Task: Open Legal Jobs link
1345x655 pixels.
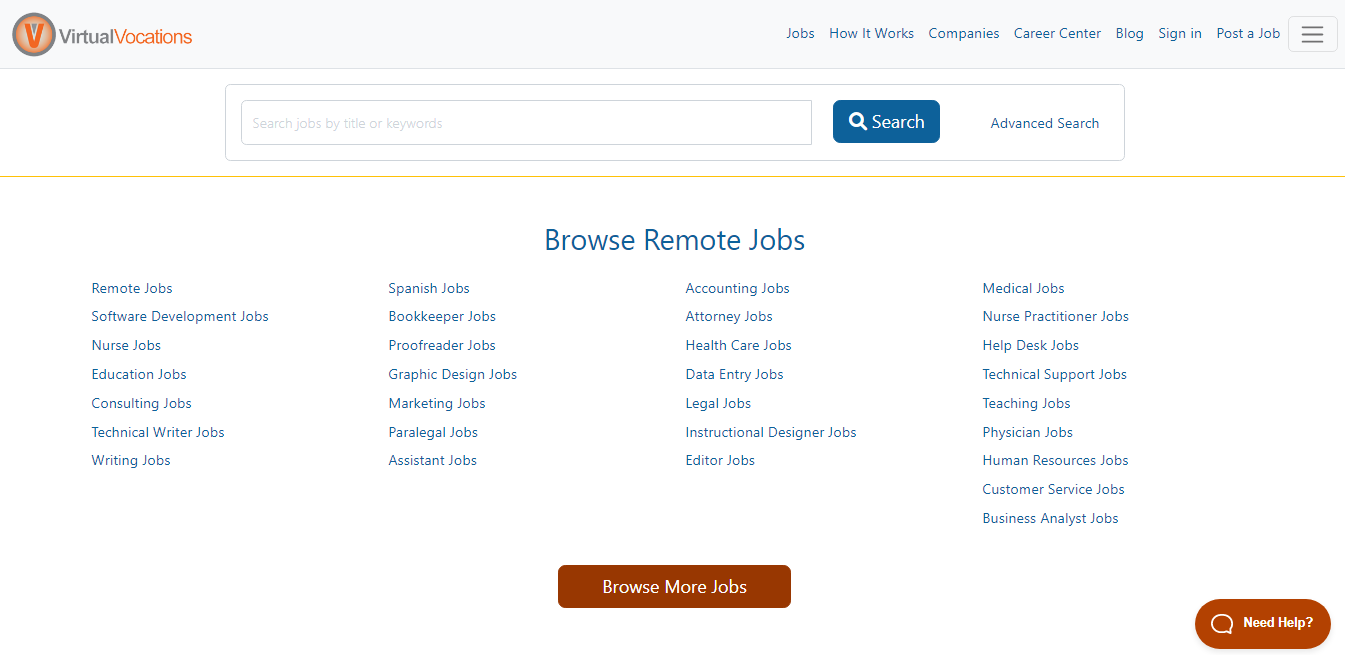Action: pyautogui.click(x=718, y=403)
